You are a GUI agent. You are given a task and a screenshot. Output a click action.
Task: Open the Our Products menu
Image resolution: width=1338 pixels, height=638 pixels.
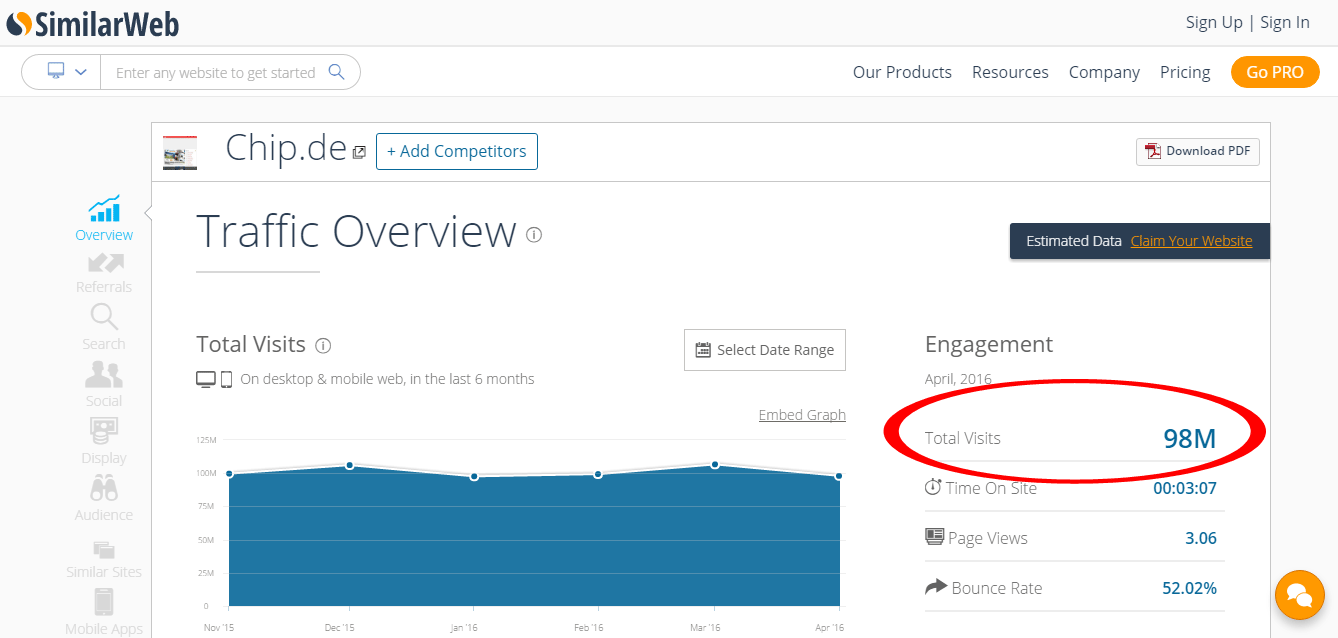coord(902,72)
